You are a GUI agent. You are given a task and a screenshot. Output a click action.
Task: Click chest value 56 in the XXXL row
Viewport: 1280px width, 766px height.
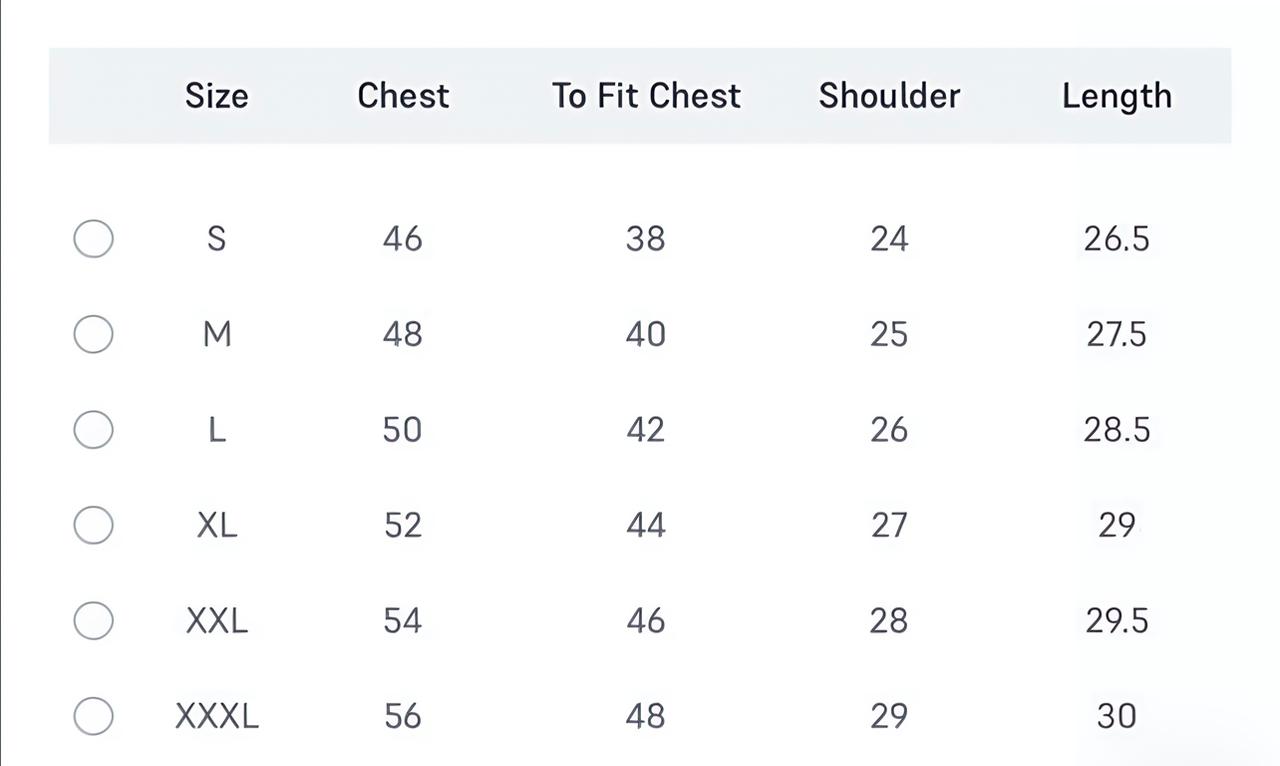(x=402, y=716)
